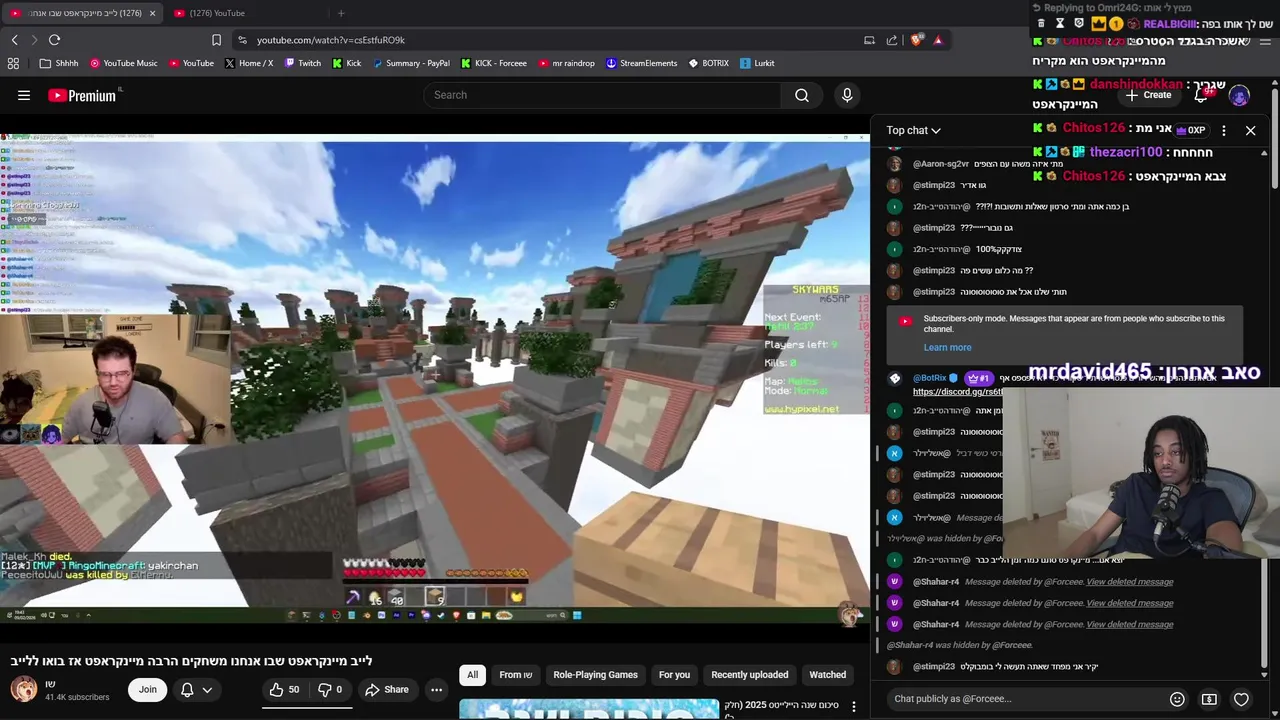Select the Watched chip

coord(827,675)
